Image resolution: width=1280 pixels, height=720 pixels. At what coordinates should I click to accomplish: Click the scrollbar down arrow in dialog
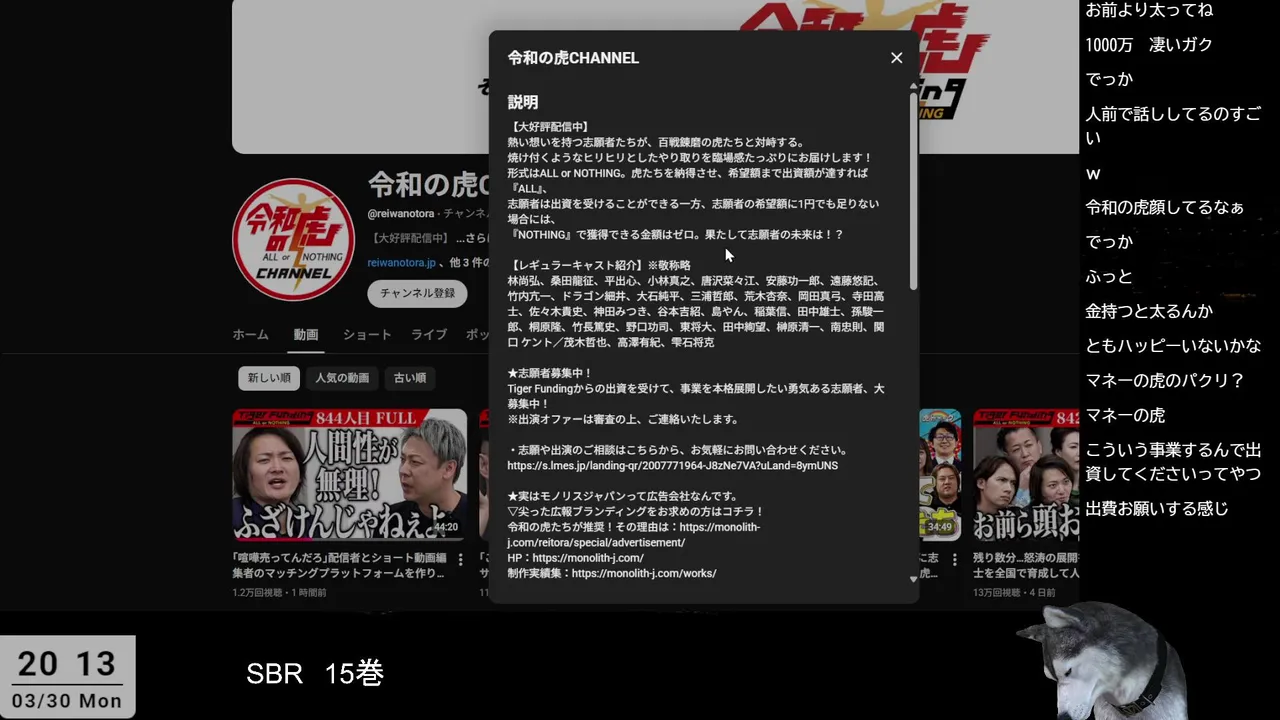913,579
